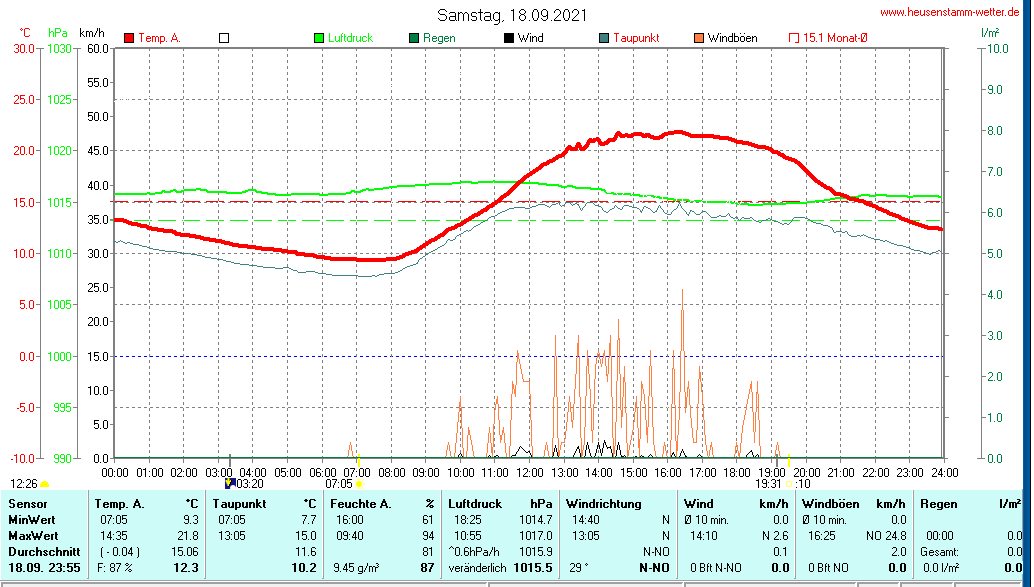Click the Sensor table header
The width and height of the screenshot is (1034, 587).
point(28,504)
